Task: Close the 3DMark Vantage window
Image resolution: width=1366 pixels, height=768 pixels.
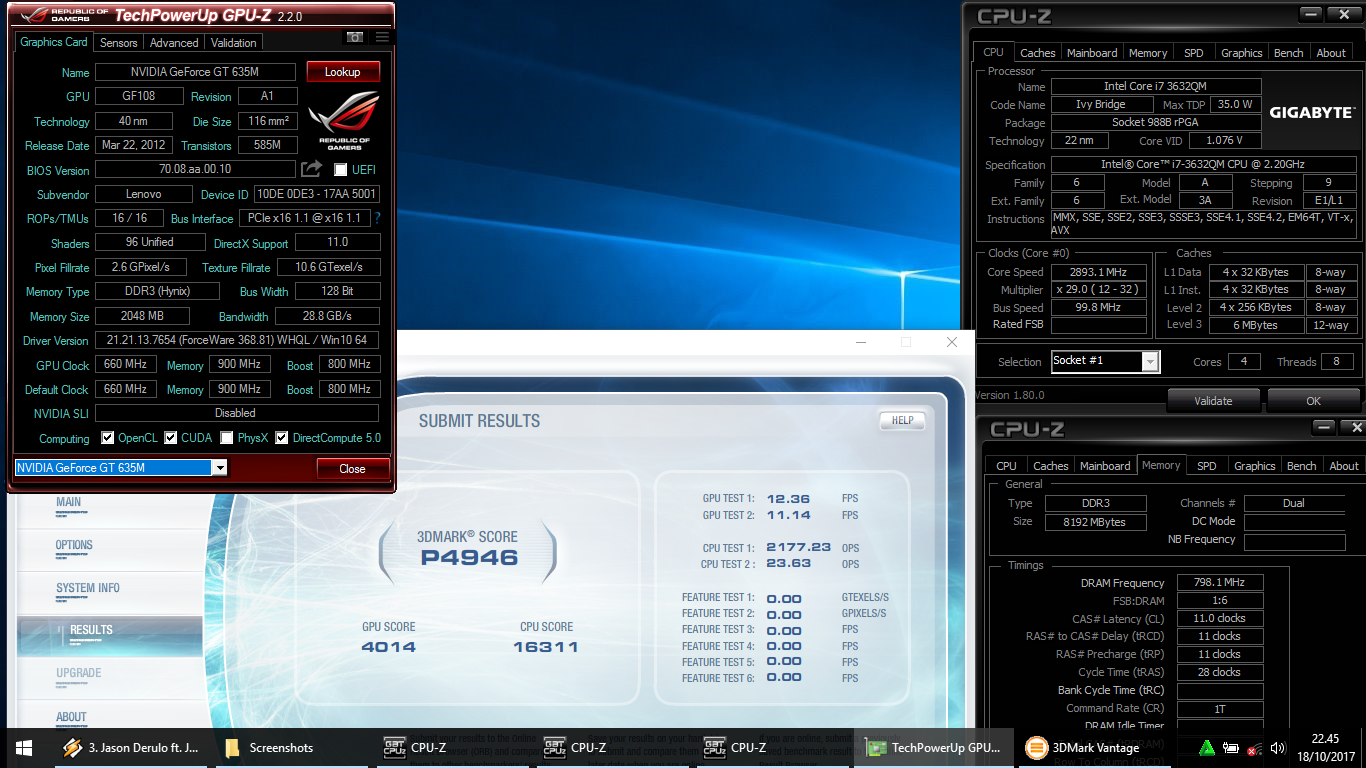Action: (x=951, y=342)
